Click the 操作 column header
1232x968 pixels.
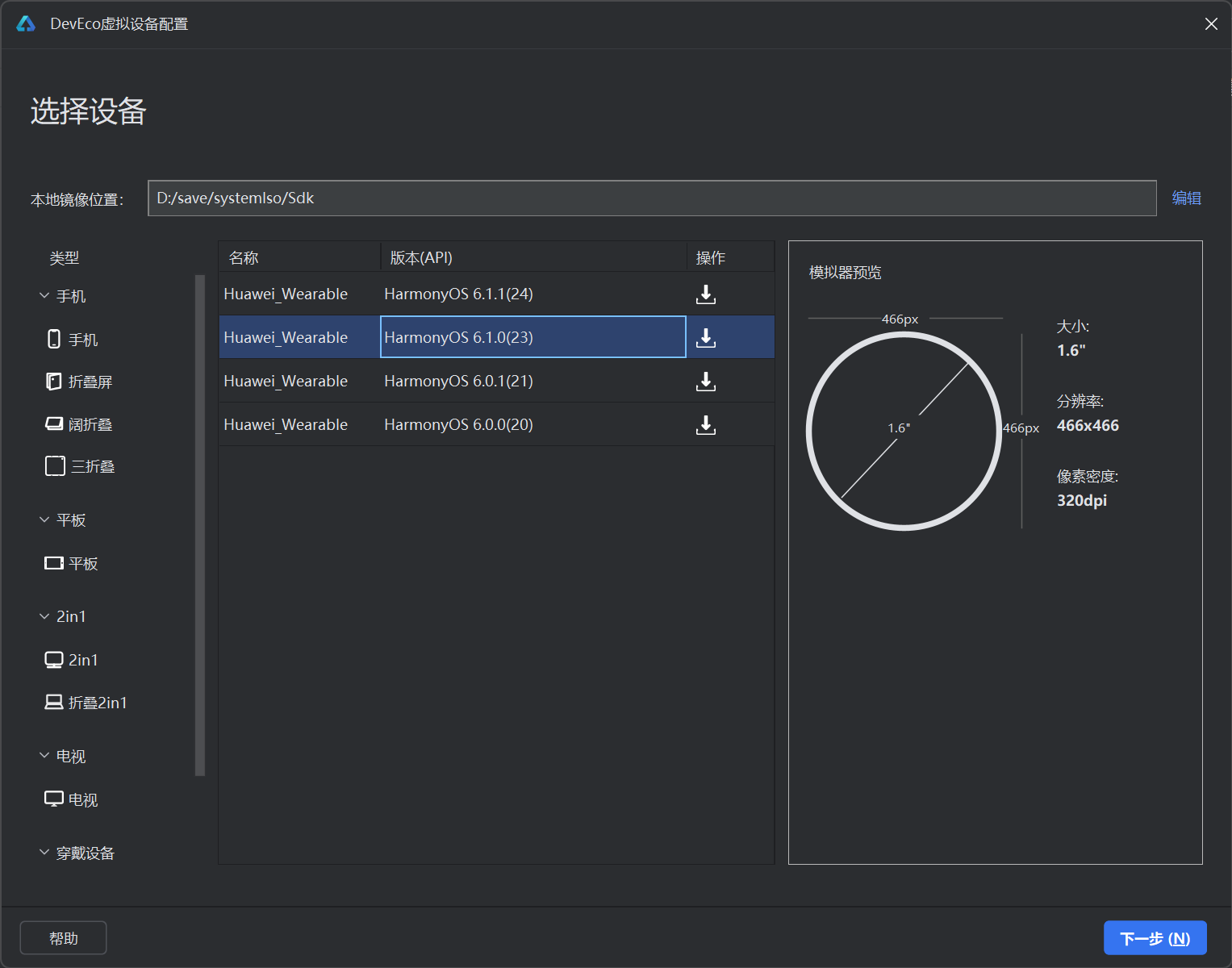(730, 257)
